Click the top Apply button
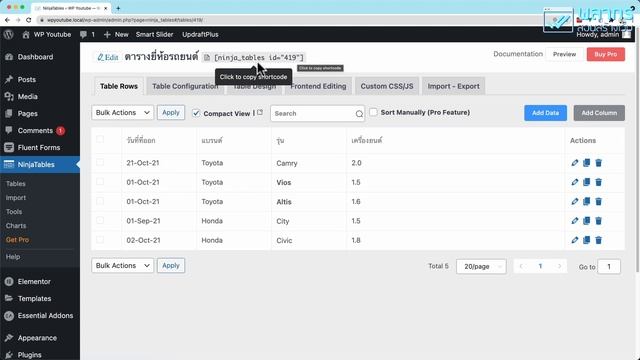 point(171,112)
